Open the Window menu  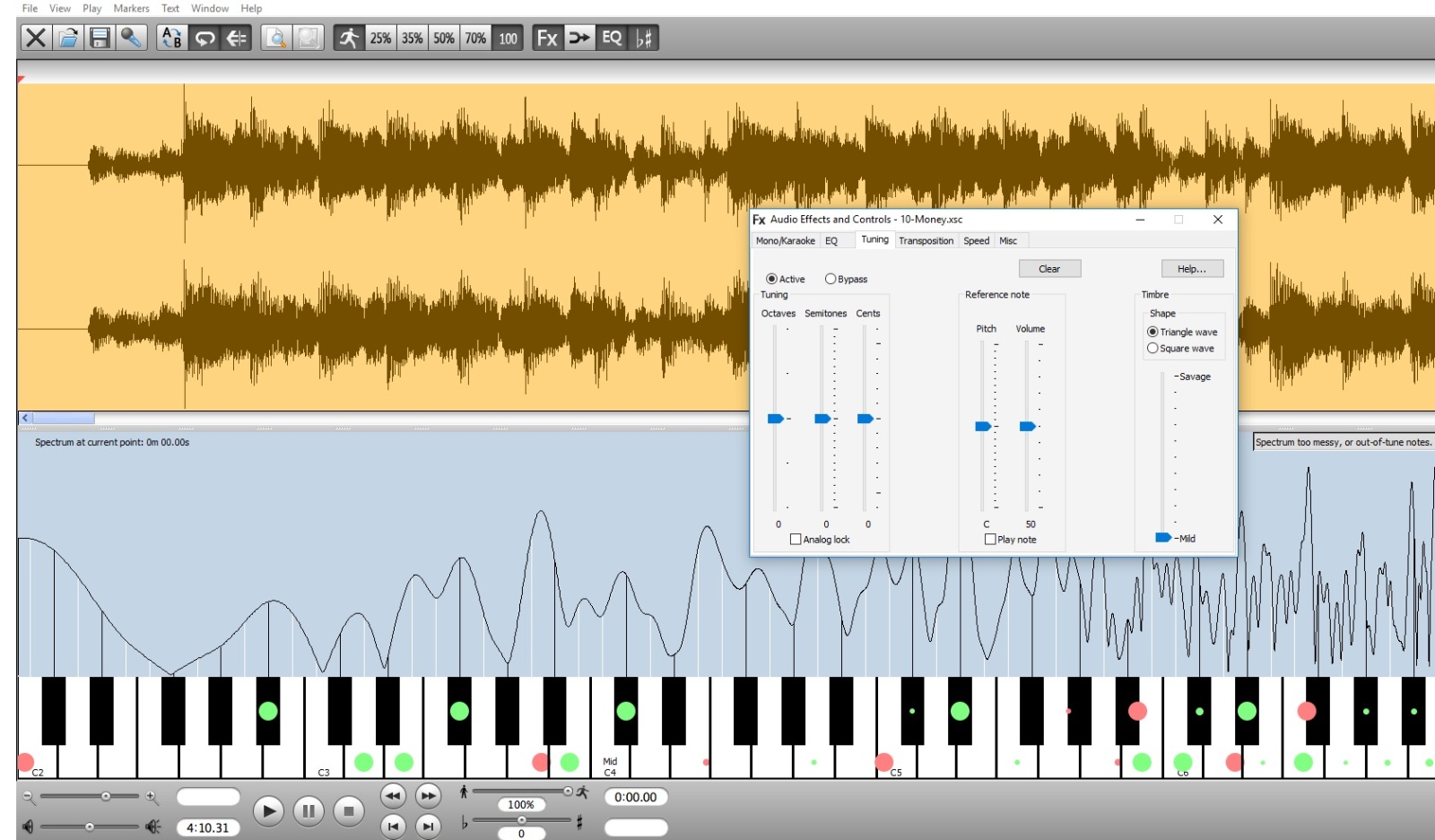coord(210,8)
